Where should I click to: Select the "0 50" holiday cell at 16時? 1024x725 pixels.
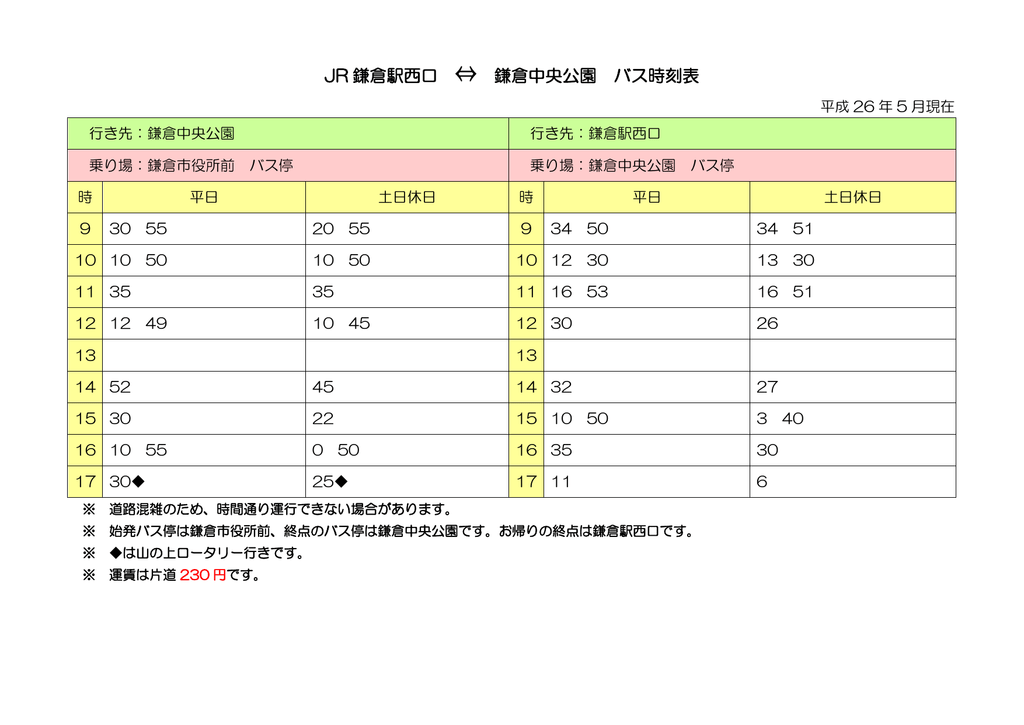click(x=407, y=450)
